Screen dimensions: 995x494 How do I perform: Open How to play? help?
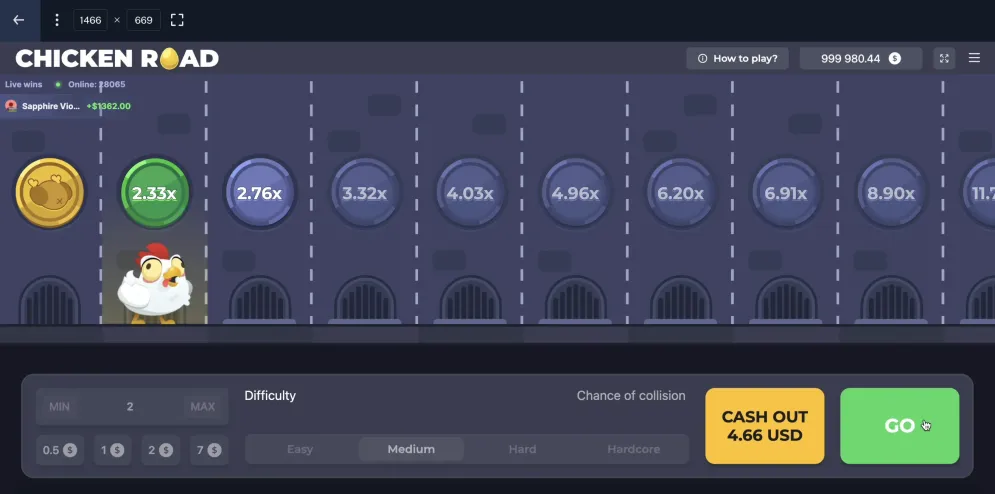(738, 59)
